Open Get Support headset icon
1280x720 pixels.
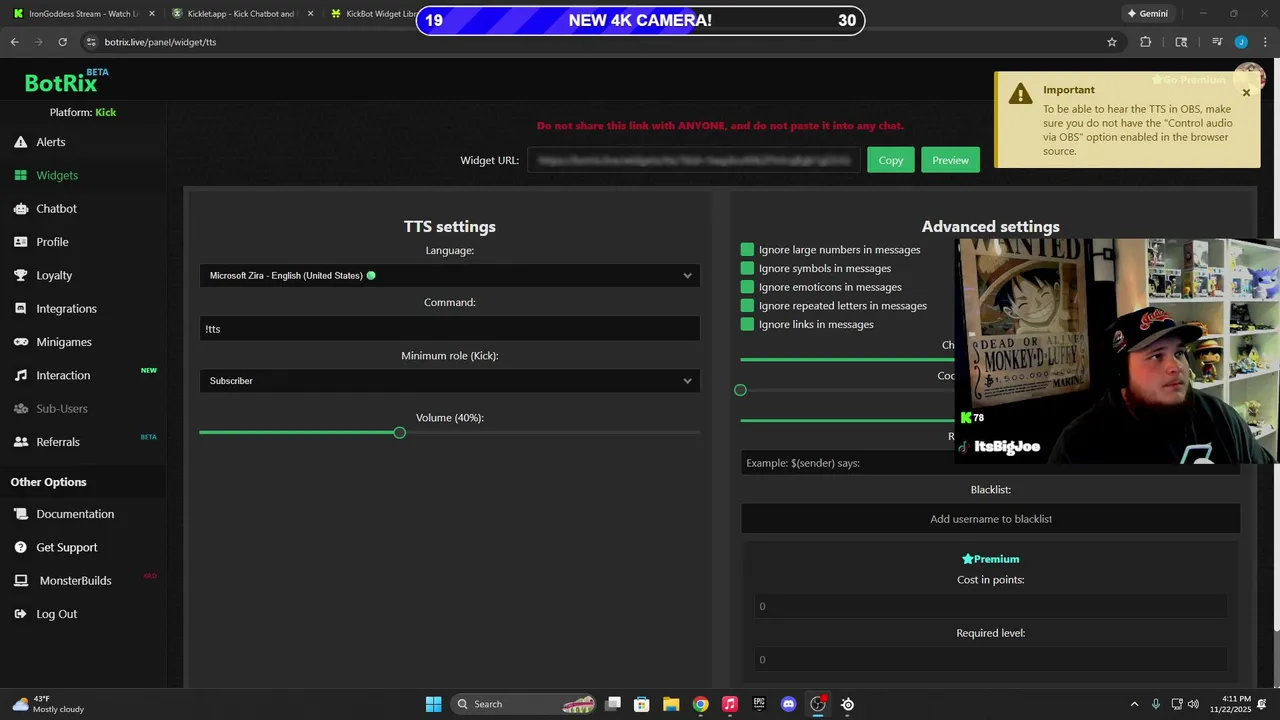(20, 547)
